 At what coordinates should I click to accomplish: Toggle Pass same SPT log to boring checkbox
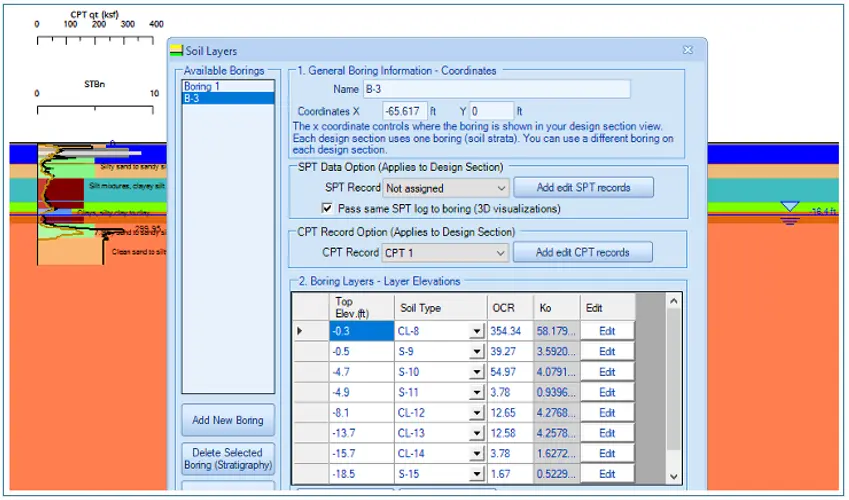point(327,208)
